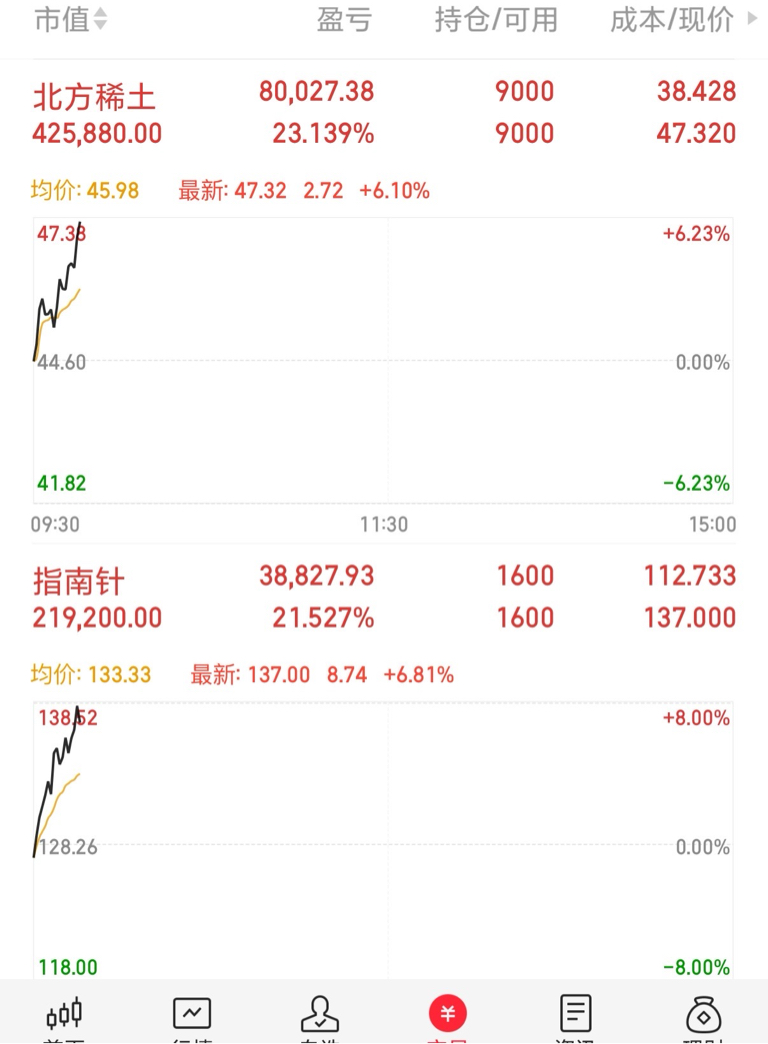Tap the 指南针 intraday price chart
The height and width of the screenshot is (1044, 768).
(x=383, y=840)
